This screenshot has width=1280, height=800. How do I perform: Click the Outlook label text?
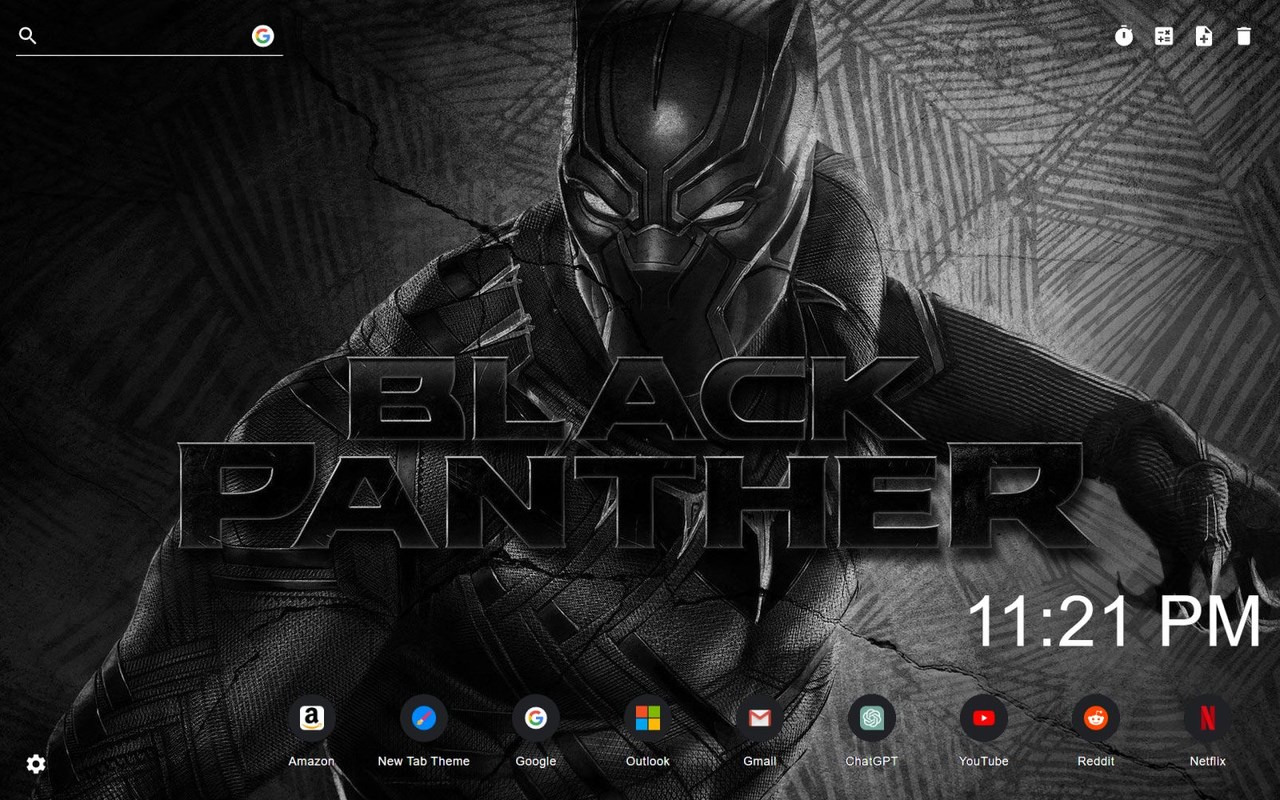click(x=648, y=761)
